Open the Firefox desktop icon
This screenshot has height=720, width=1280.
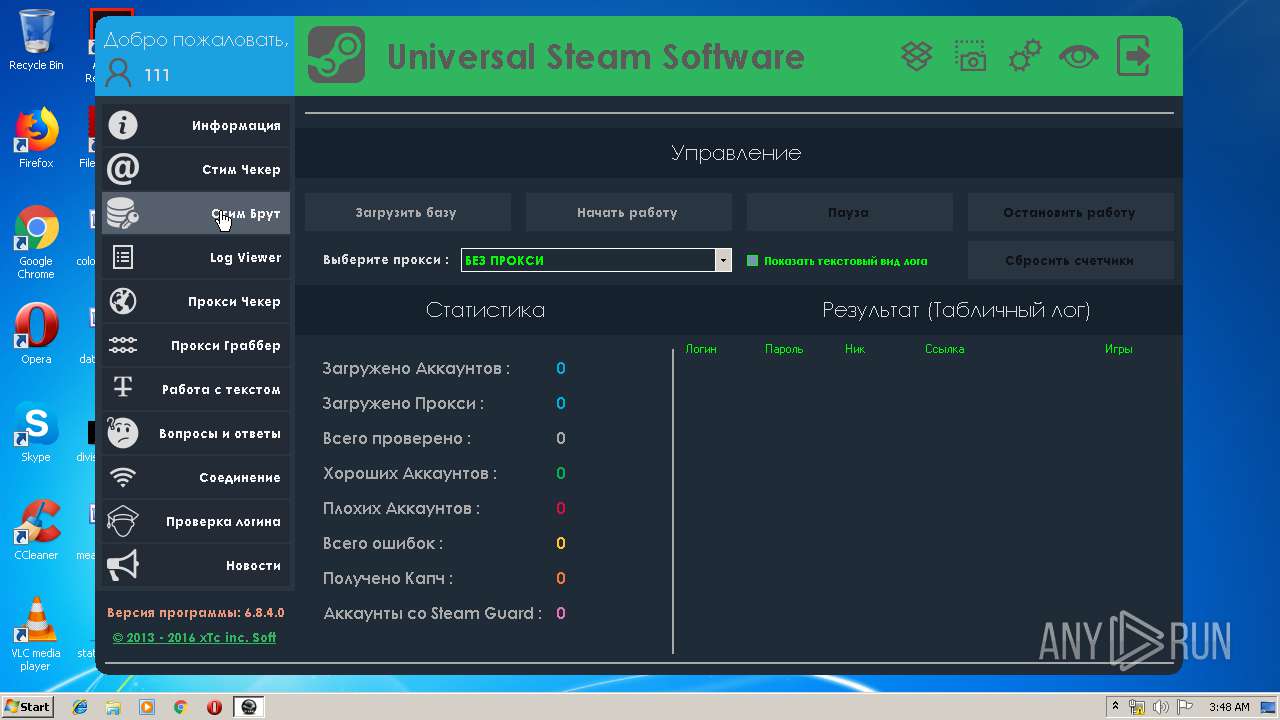(x=36, y=138)
